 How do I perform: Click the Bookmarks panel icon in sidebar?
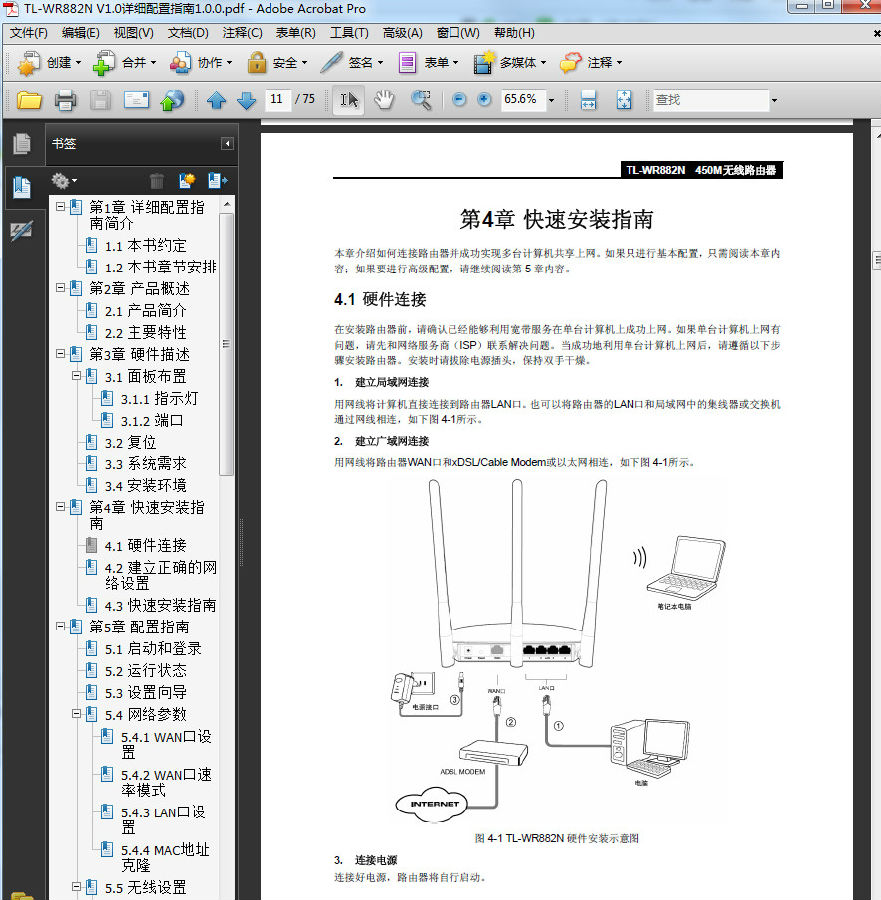[x=22, y=187]
